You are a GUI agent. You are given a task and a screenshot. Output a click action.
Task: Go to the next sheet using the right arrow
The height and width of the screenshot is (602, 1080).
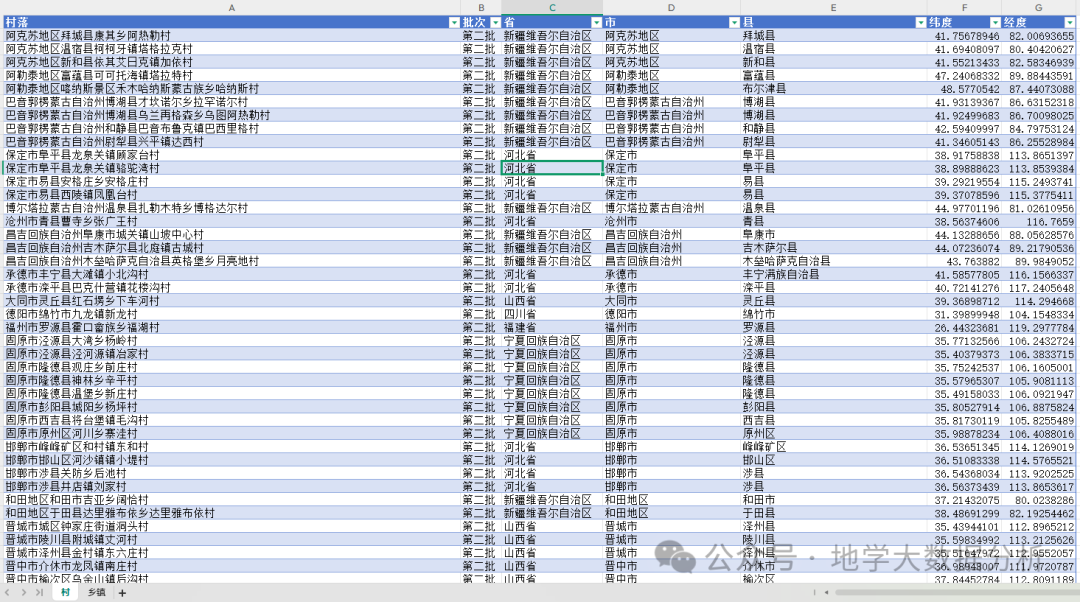pyautogui.click(x=23, y=592)
